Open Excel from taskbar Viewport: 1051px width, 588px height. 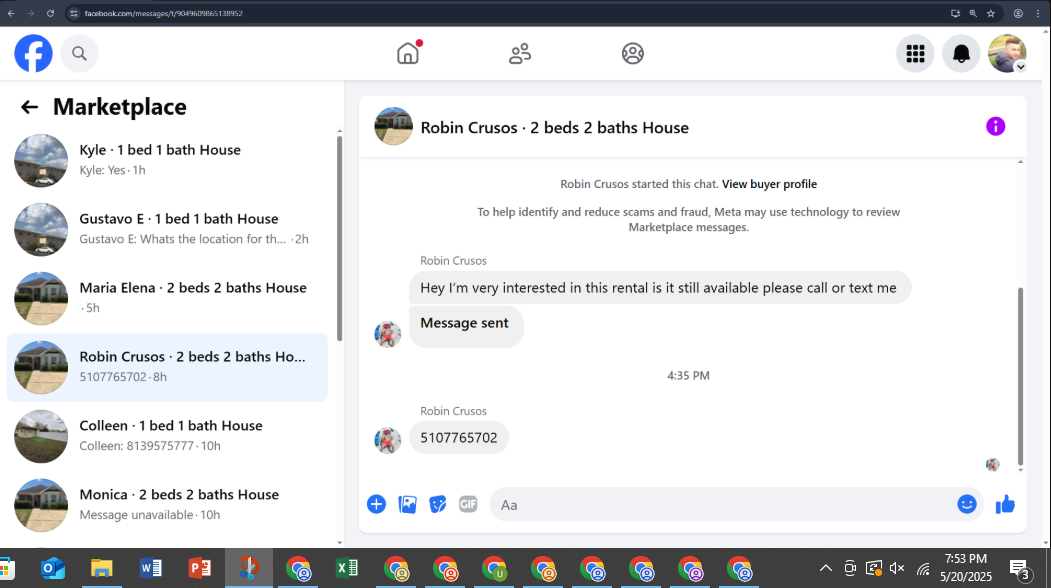point(347,569)
